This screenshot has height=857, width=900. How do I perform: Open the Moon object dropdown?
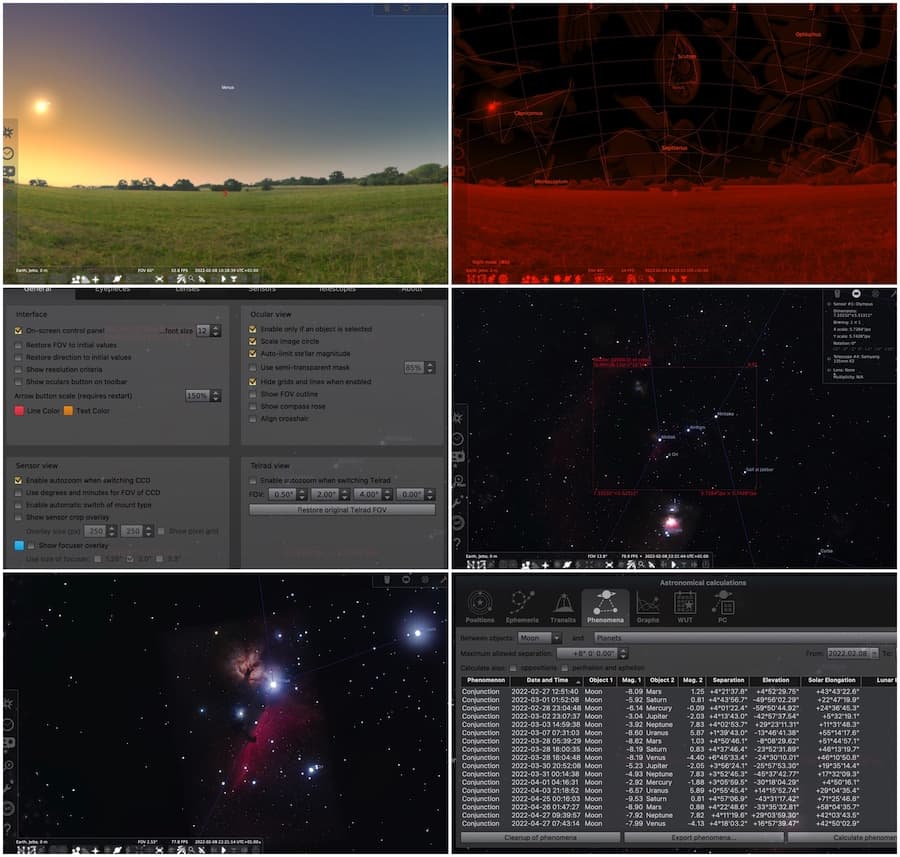click(540, 638)
